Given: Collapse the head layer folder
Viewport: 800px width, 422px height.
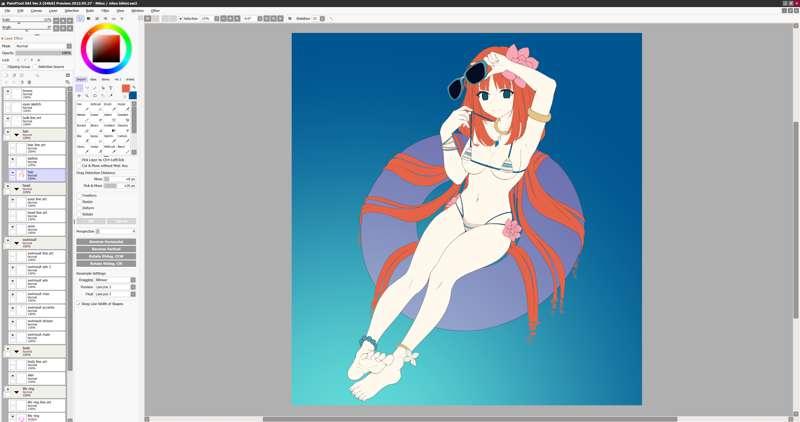Looking at the screenshot, I should 16,189.
